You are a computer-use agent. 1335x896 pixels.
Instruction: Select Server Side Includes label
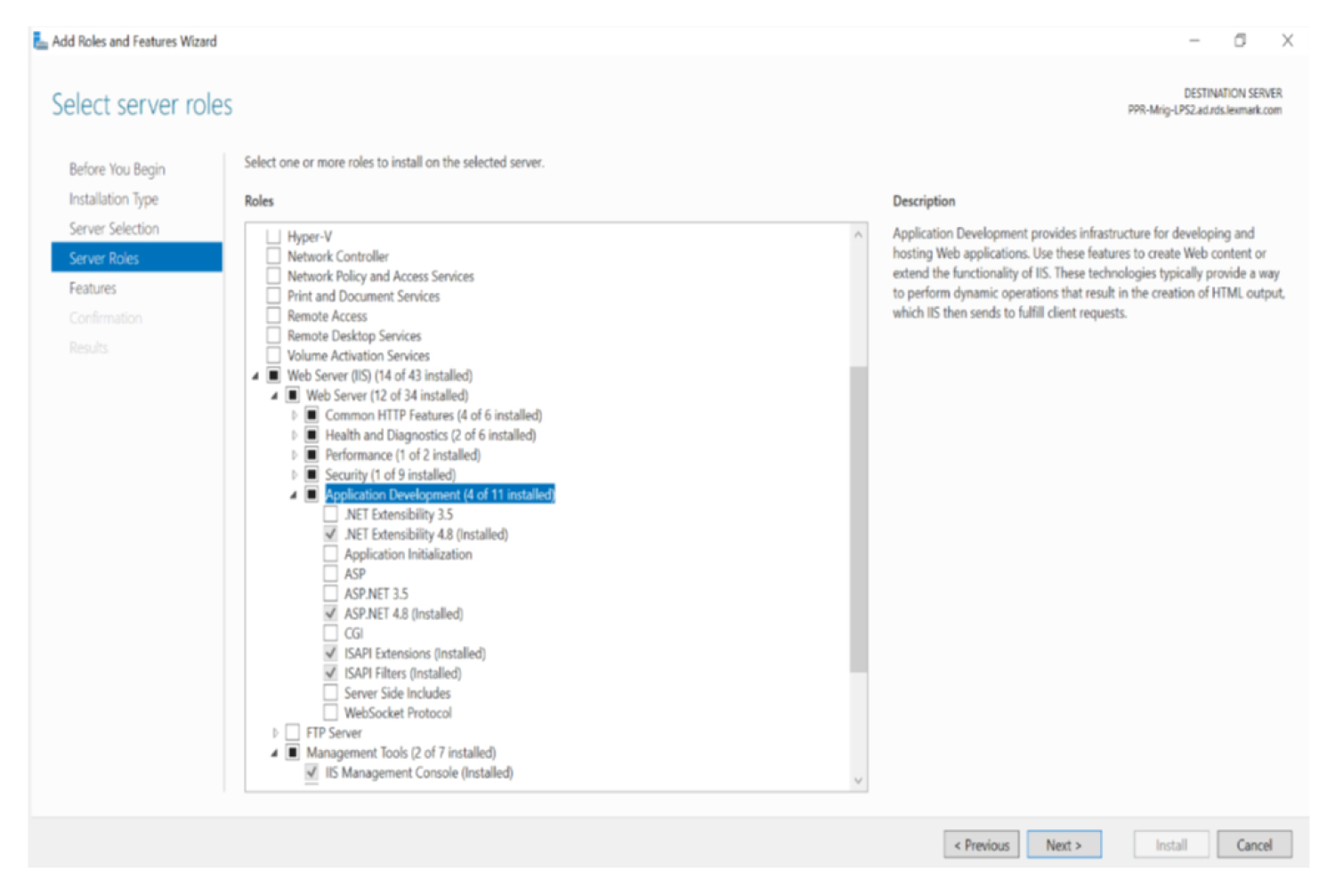coord(397,693)
